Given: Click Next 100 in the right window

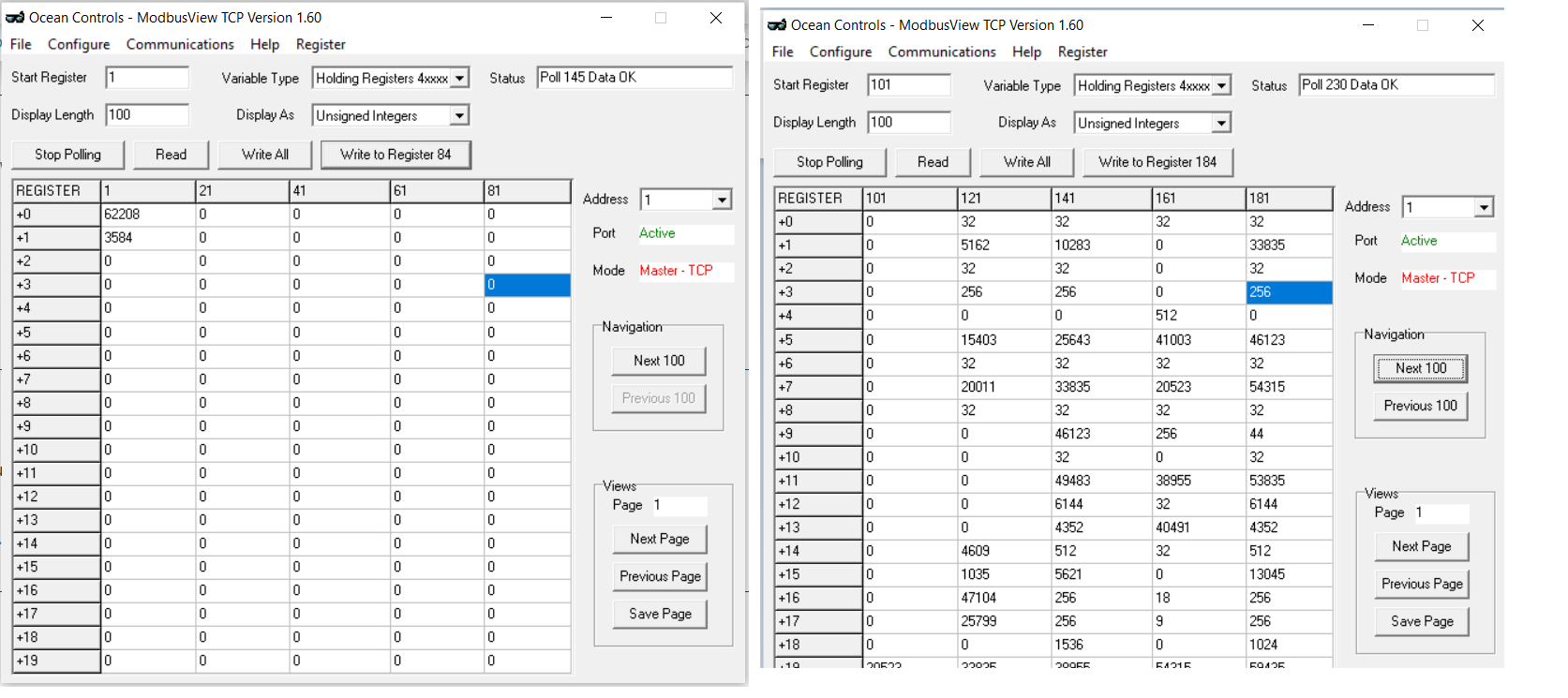Looking at the screenshot, I should click(x=1421, y=368).
